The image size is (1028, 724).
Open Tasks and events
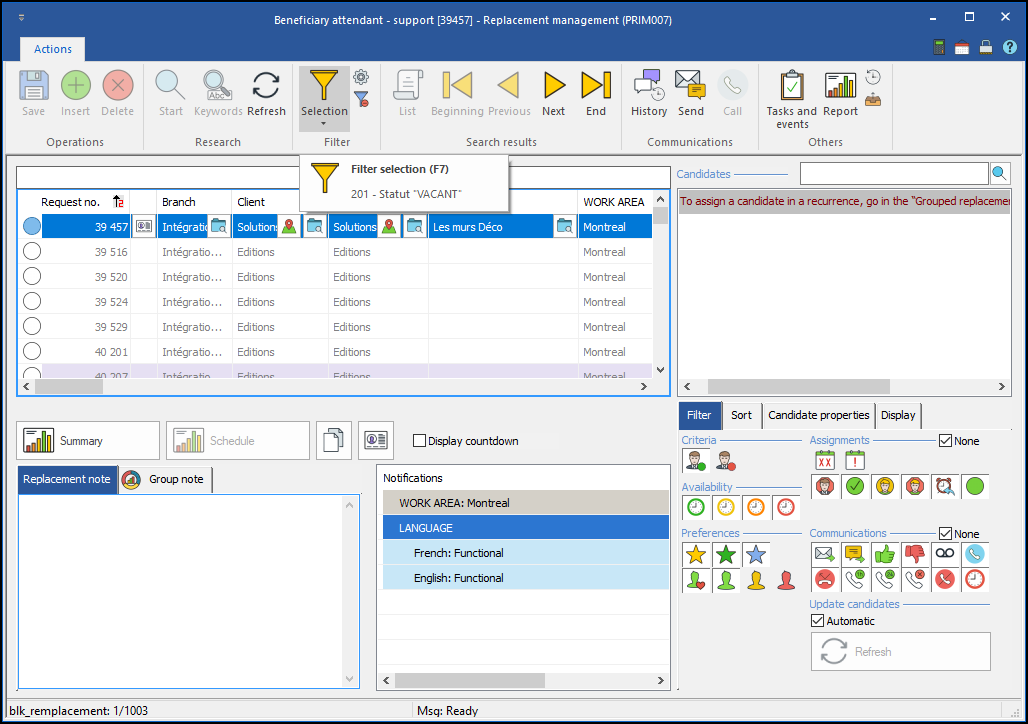pos(792,100)
